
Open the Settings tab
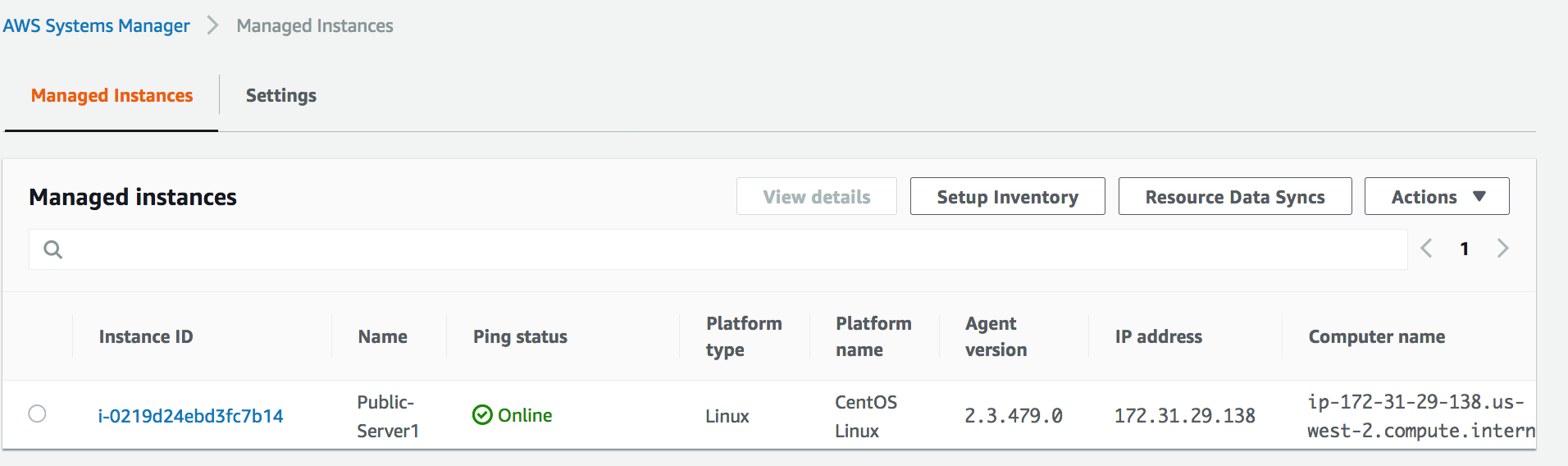pyautogui.click(x=281, y=96)
